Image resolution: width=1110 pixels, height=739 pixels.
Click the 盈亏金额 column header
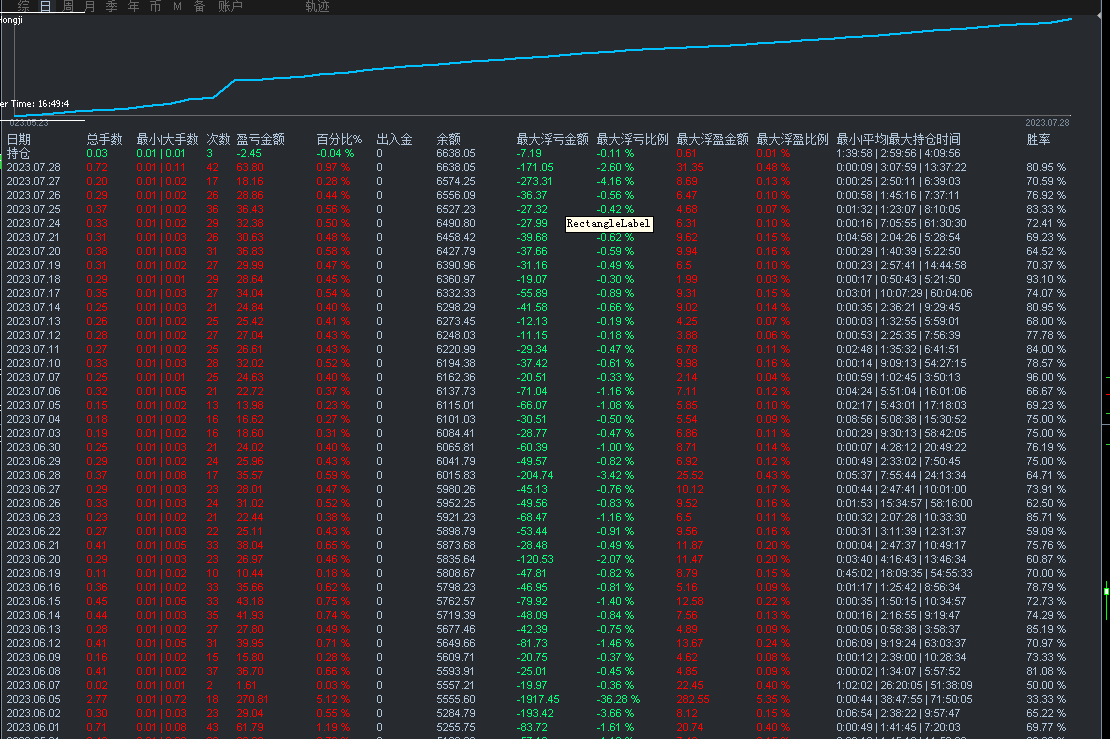(x=261, y=139)
